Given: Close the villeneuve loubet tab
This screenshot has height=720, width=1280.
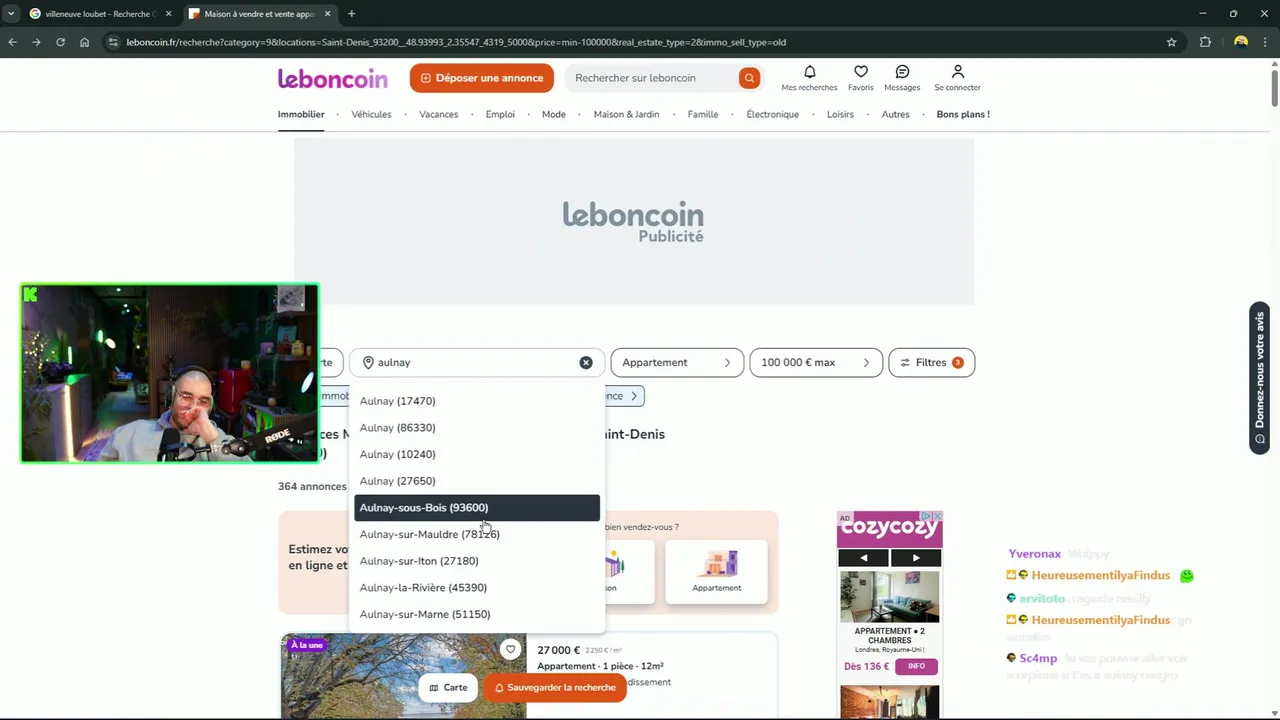Looking at the screenshot, I should 168,14.
